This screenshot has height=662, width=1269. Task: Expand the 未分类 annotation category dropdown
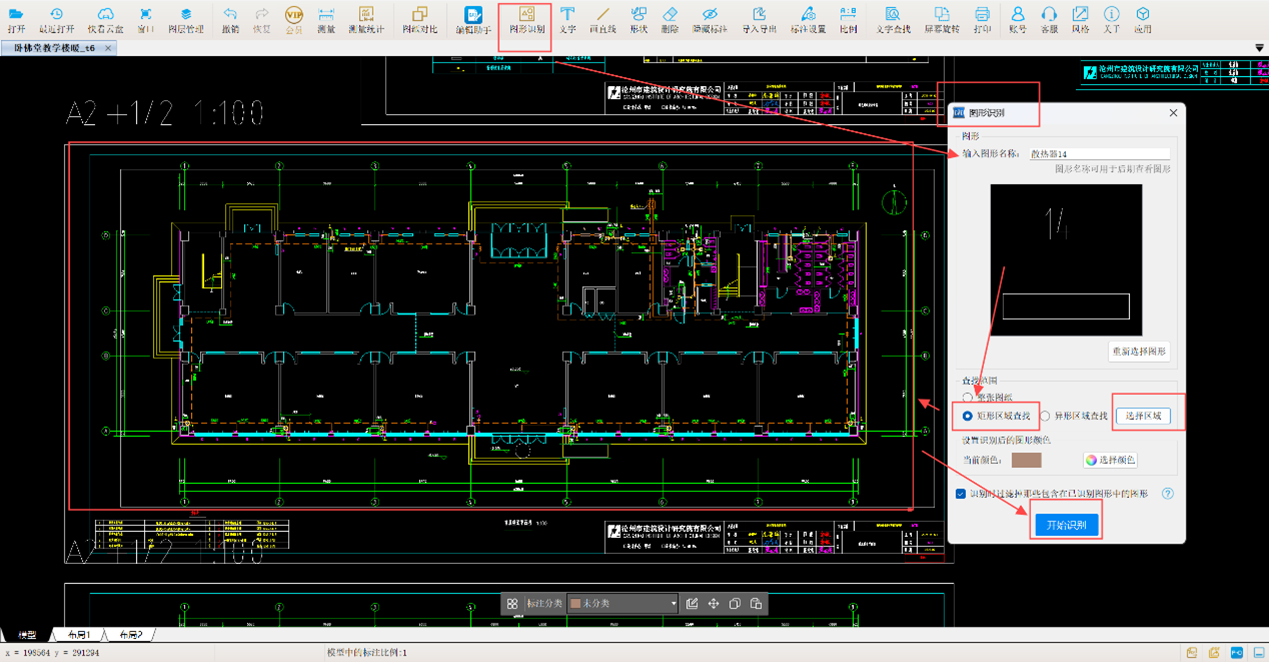point(673,604)
